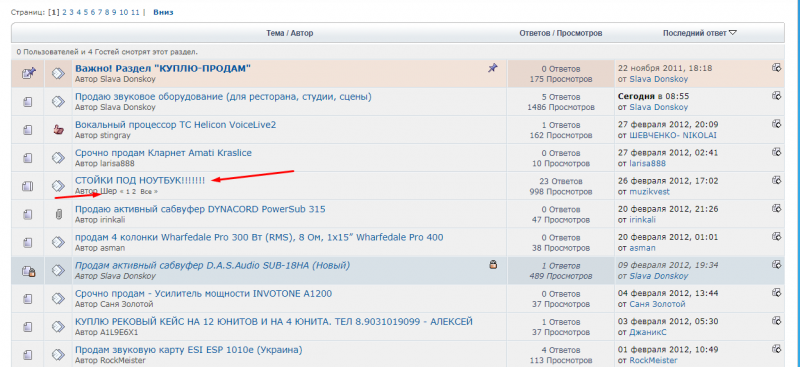Open profile of muzikvest in last reply
This screenshot has width=800, height=367.
pyautogui.click(x=649, y=192)
